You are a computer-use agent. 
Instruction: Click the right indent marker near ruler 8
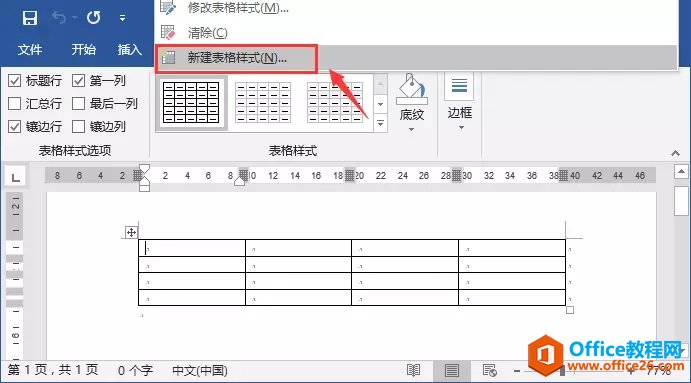coord(239,180)
